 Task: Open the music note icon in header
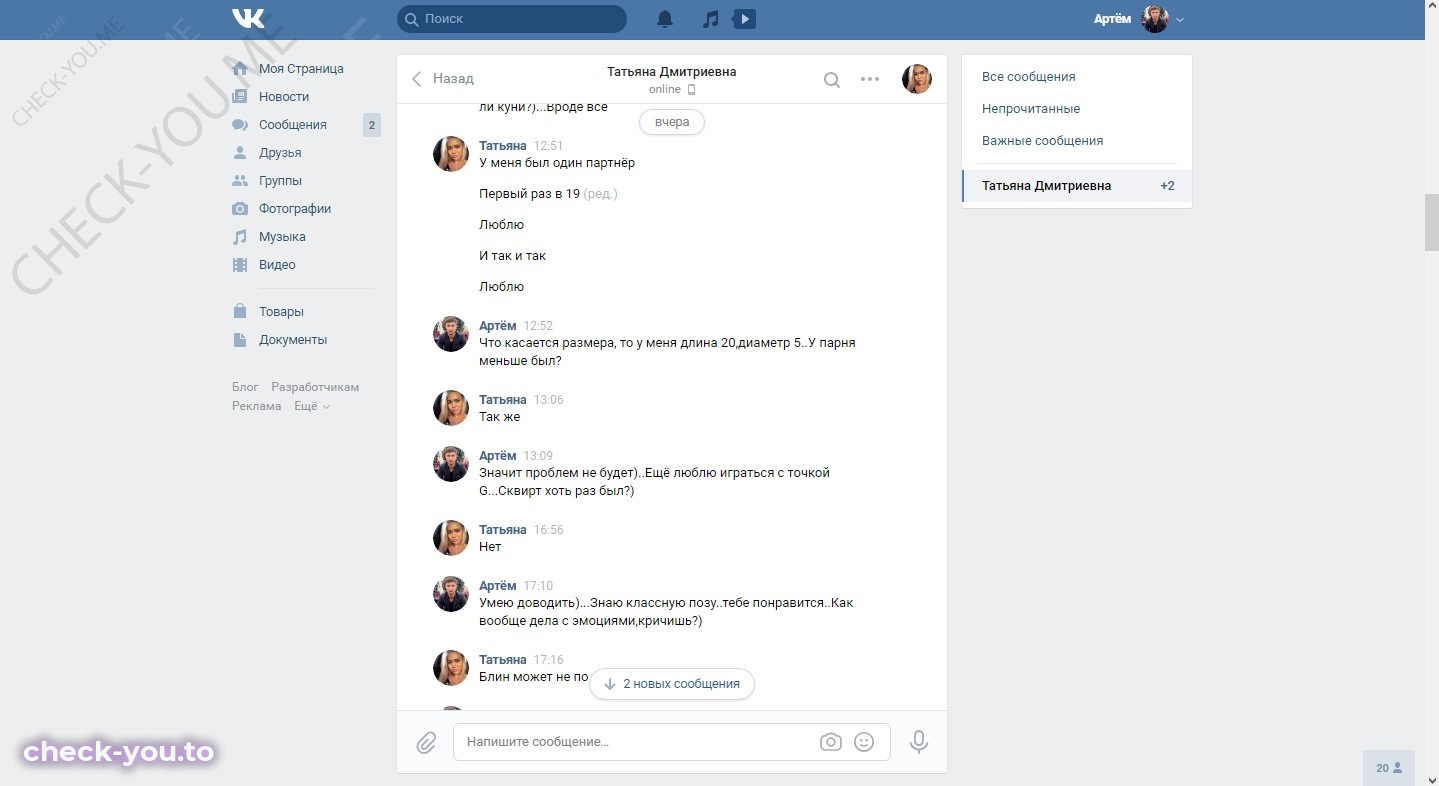(710, 19)
